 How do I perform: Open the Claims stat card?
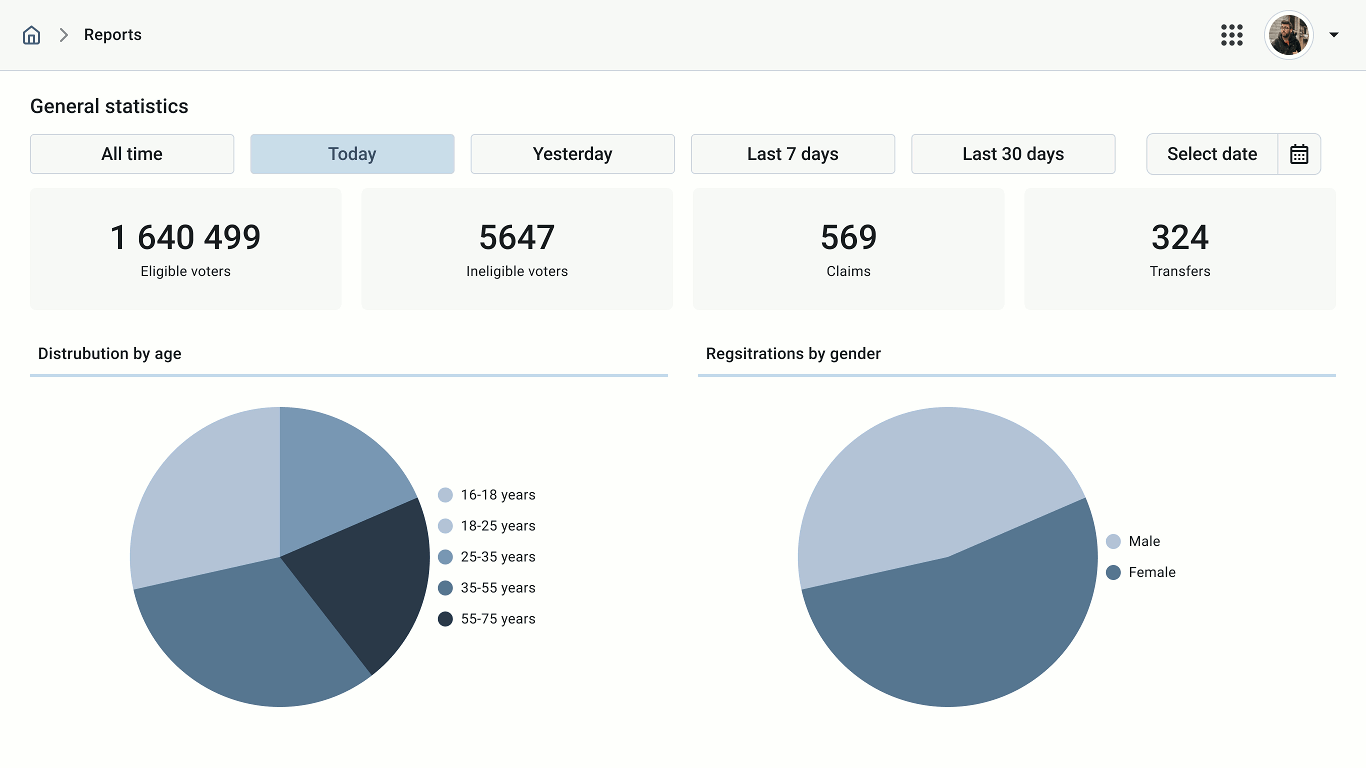(848, 249)
